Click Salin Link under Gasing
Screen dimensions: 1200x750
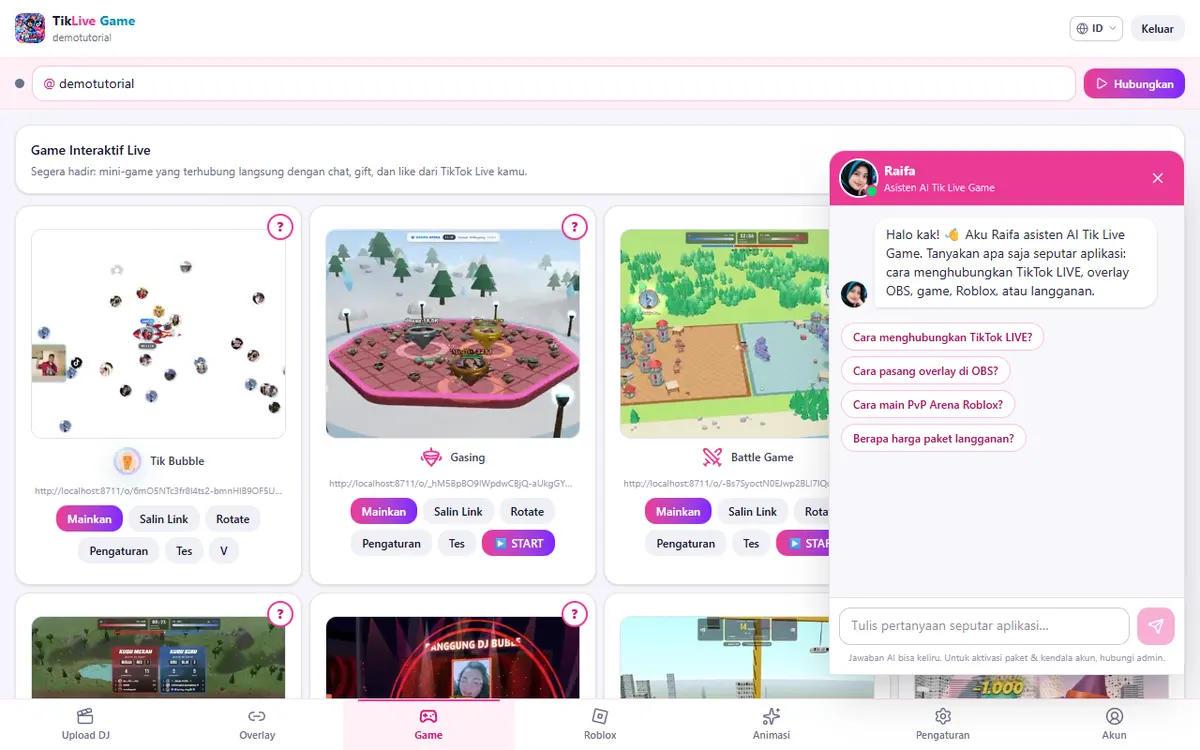[x=458, y=511]
